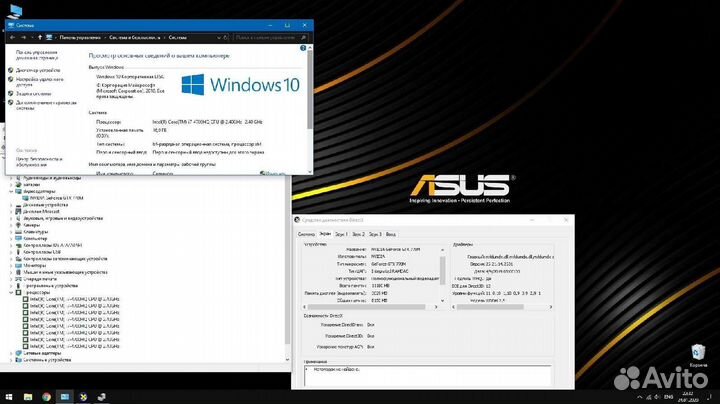Open Control Panel home page link

click(x=37, y=55)
